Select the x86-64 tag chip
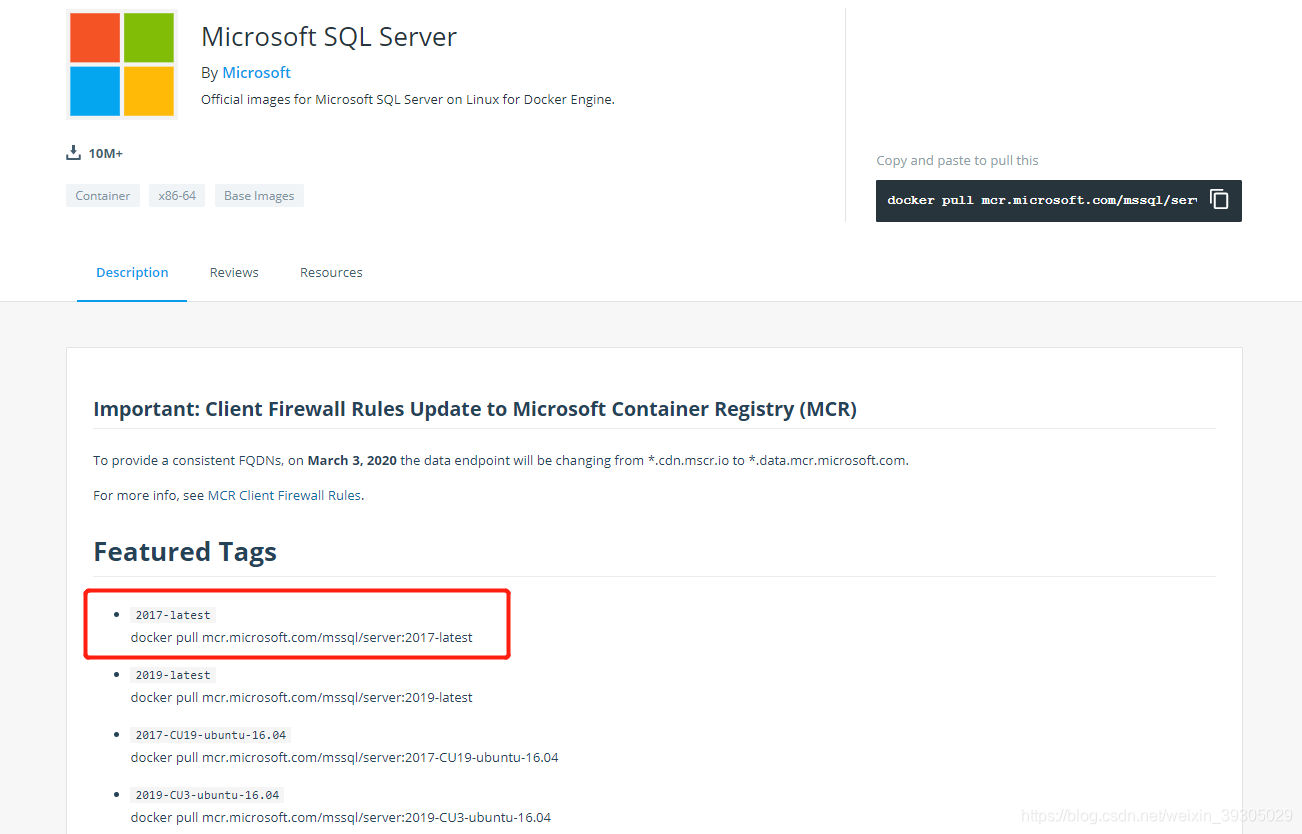The height and width of the screenshot is (834, 1302). (177, 196)
